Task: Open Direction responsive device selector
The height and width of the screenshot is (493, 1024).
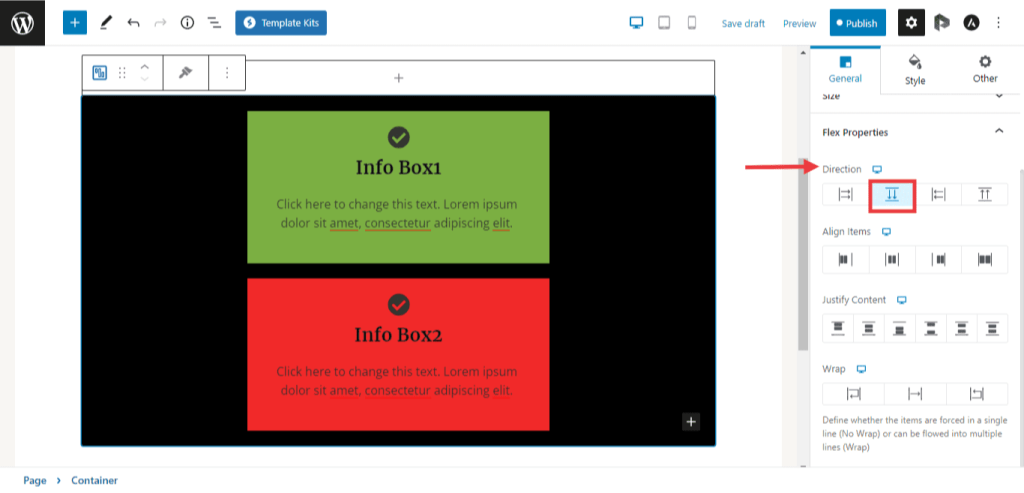Action: (x=877, y=169)
